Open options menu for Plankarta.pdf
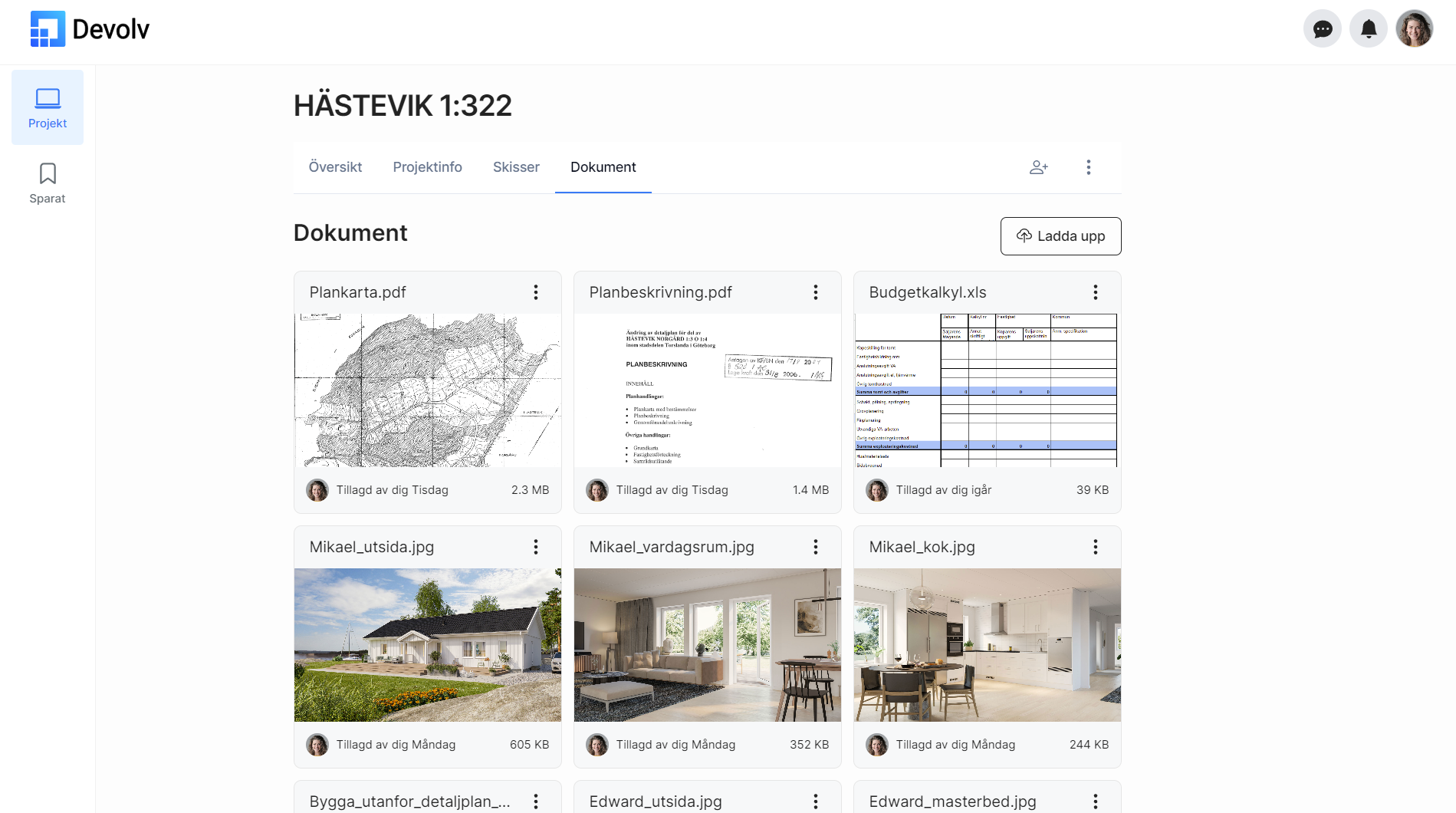This screenshot has height=813, width=1456. click(x=536, y=292)
